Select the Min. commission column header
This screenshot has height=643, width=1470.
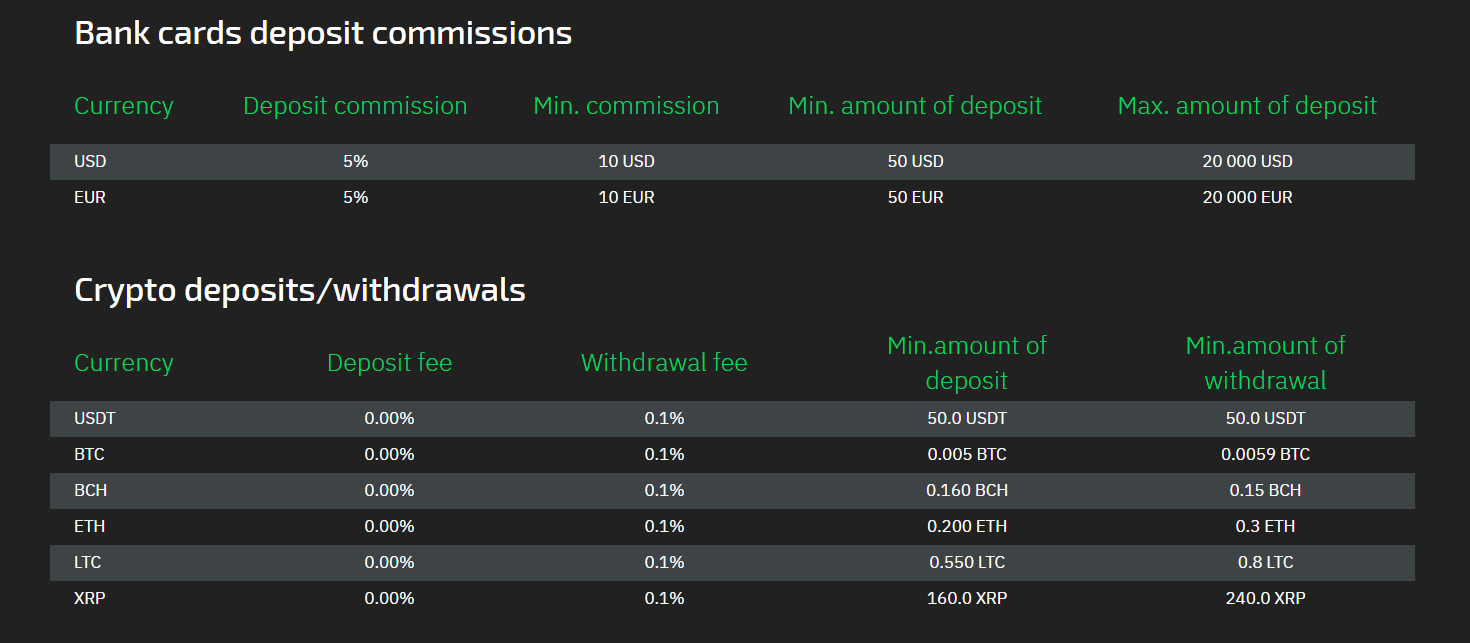click(626, 106)
